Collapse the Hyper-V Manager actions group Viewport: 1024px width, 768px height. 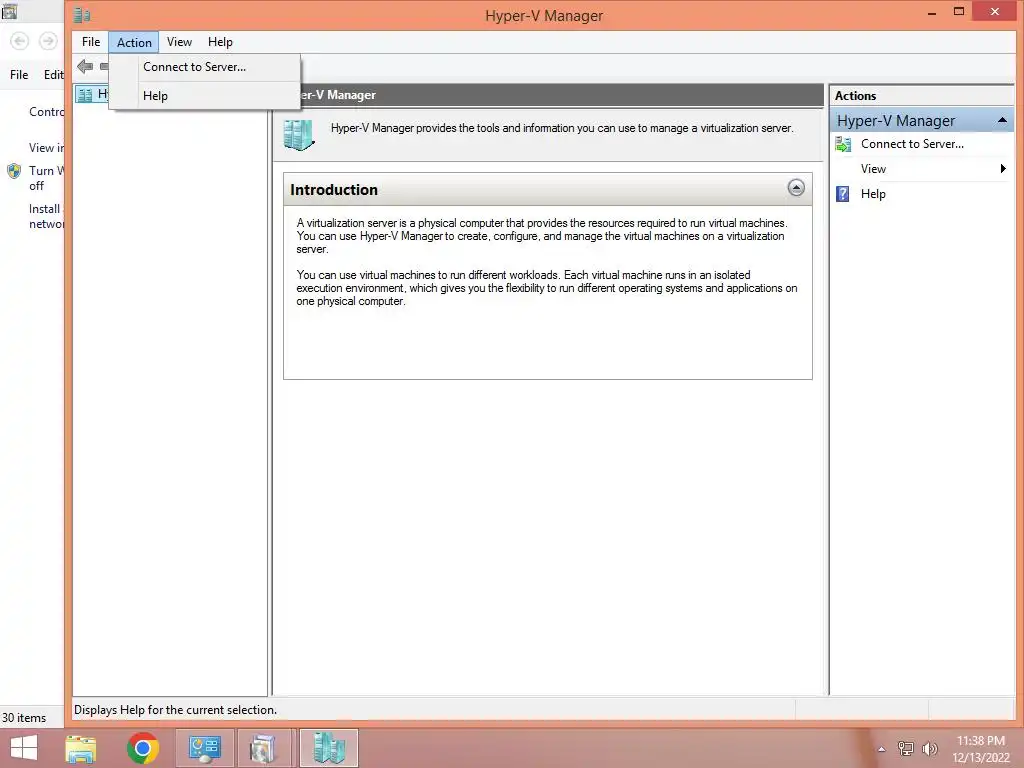(1001, 120)
